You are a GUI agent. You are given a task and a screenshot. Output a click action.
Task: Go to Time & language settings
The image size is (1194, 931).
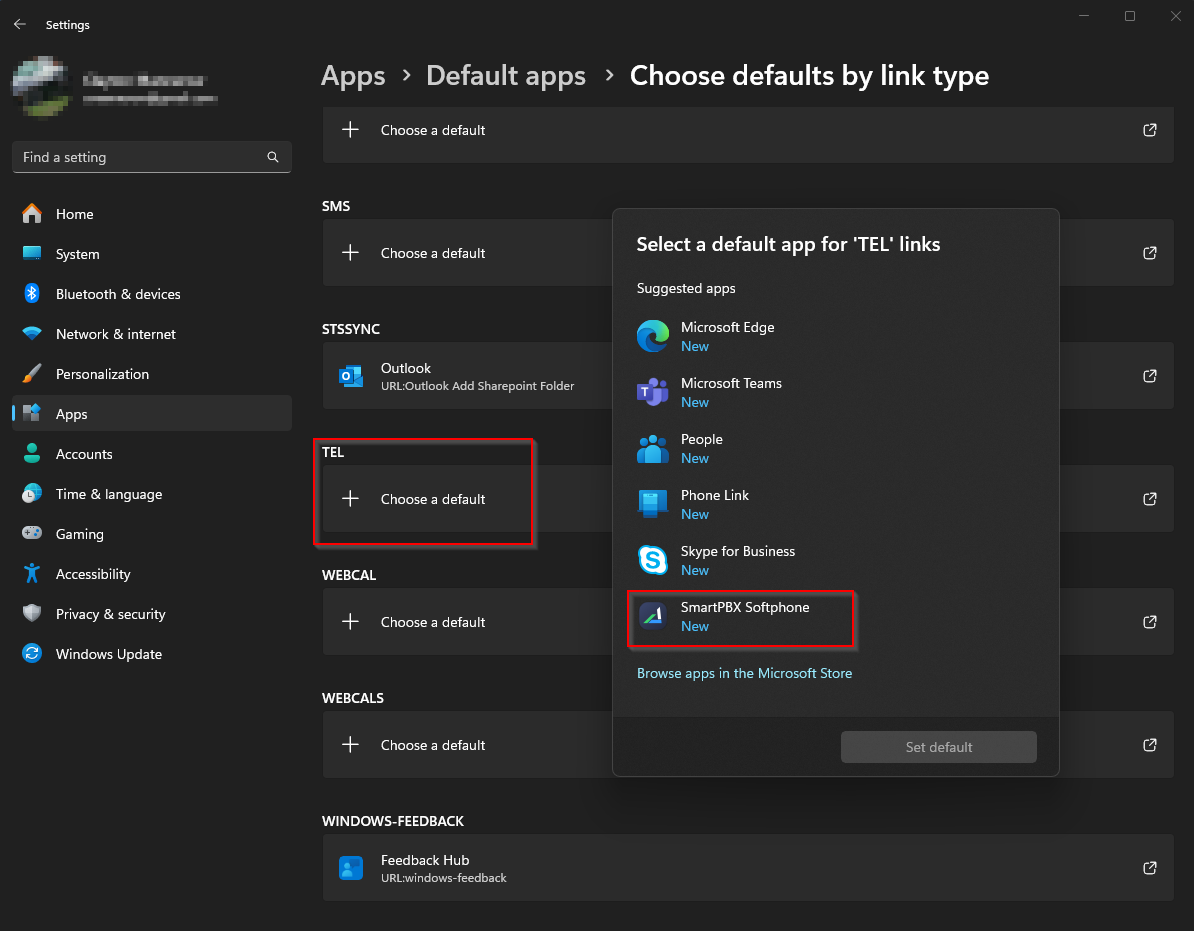pos(152,494)
